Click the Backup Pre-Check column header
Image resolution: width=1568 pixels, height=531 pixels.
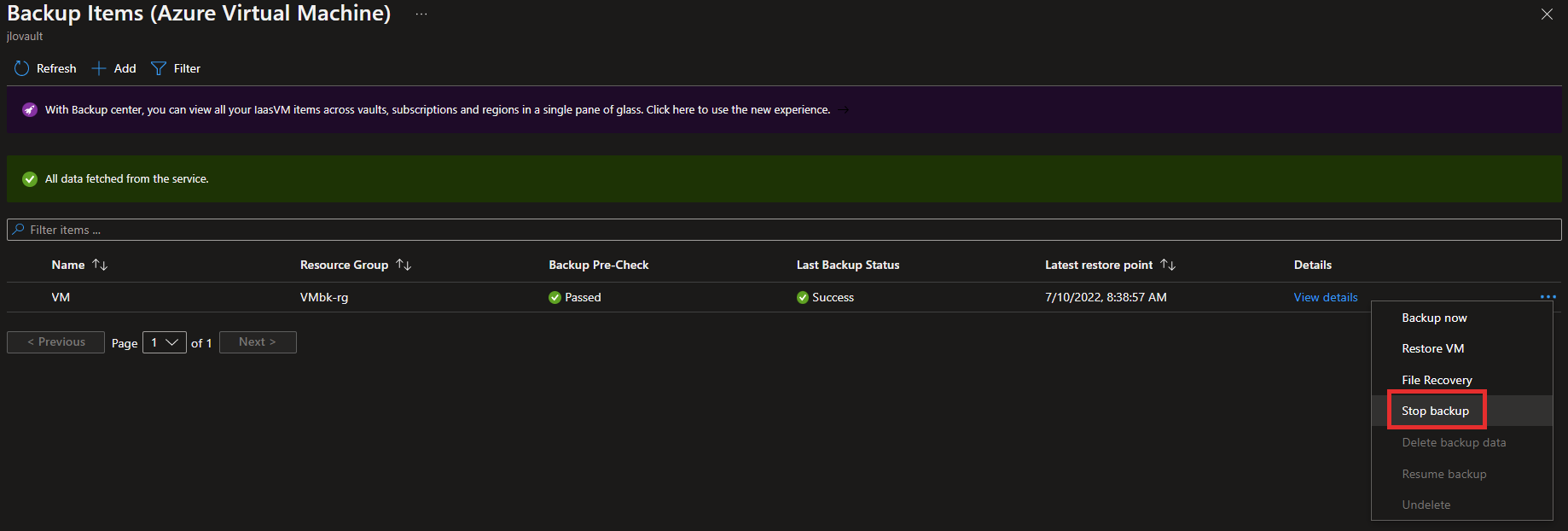599,265
